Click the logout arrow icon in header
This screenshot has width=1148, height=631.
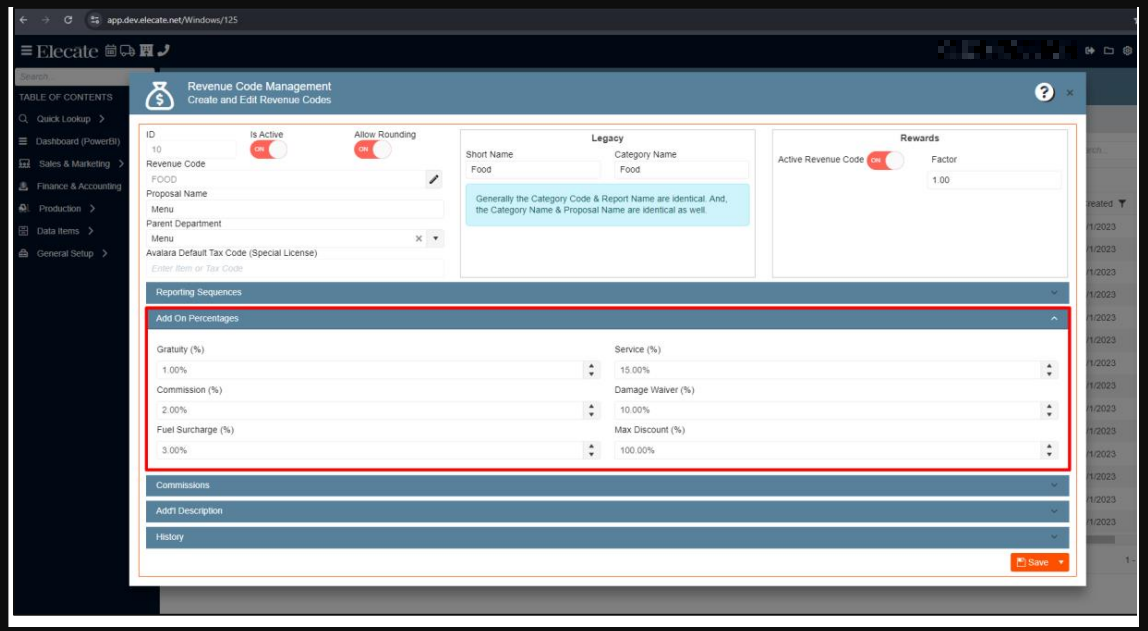[1090, 51]
